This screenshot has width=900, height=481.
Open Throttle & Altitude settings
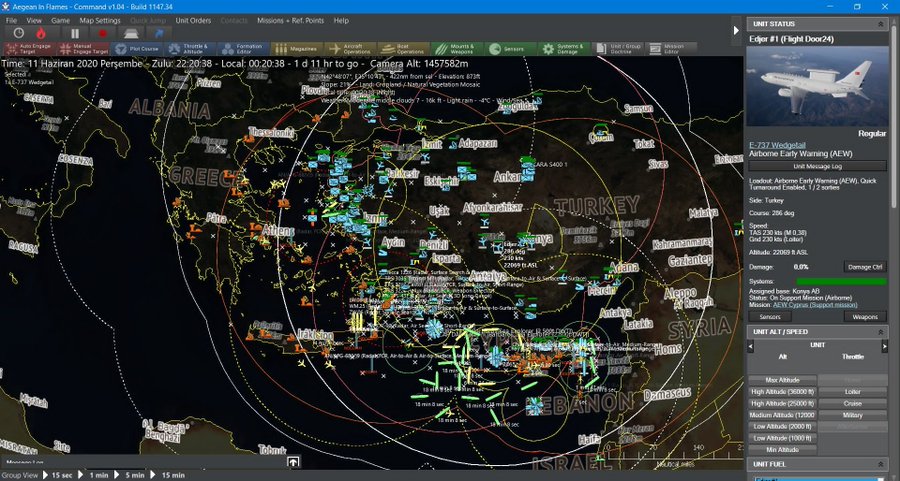(x=188, y=48)
